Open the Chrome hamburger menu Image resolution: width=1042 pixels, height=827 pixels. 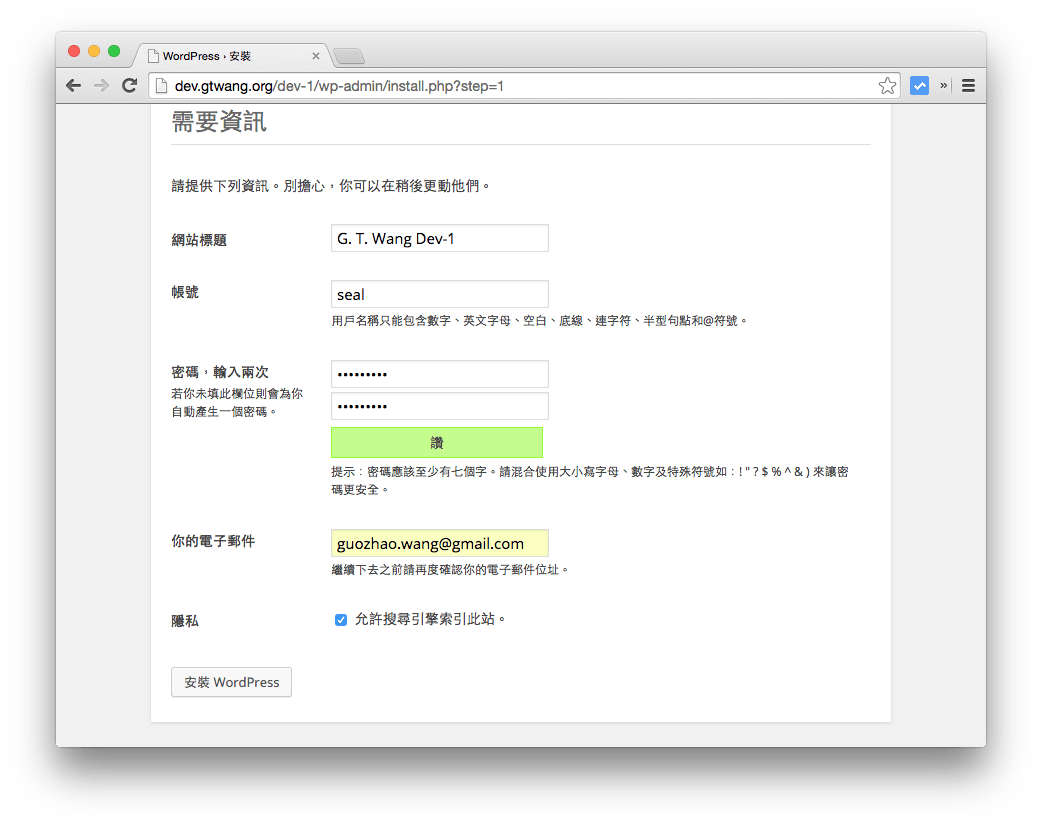[968, 85]
